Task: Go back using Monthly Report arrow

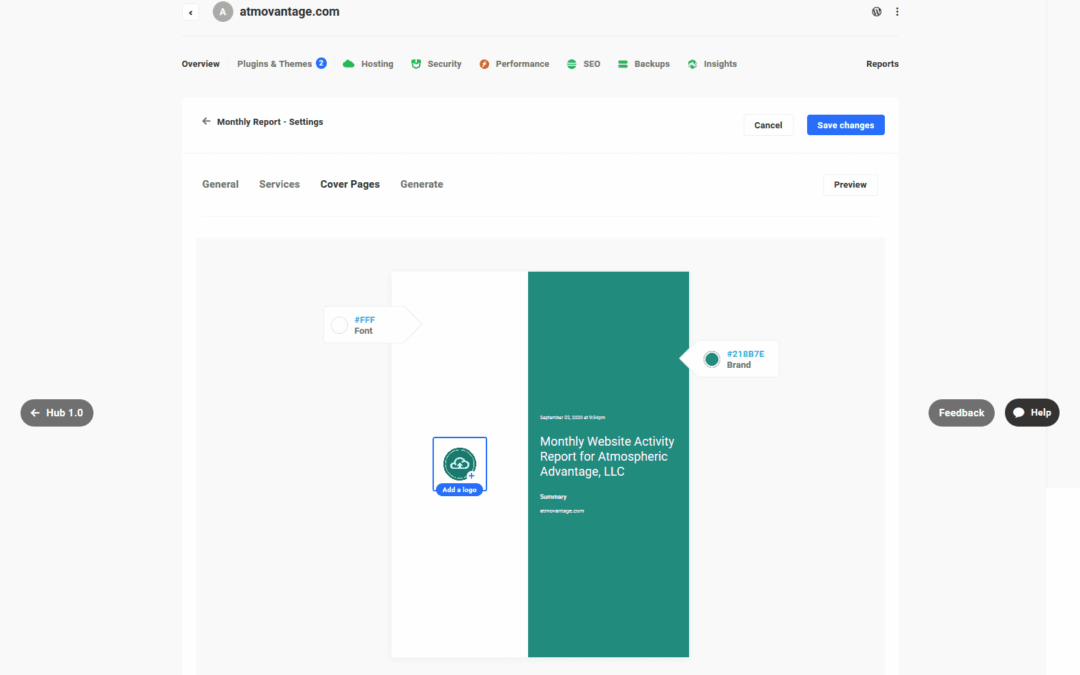Action: tap(206, 121)
